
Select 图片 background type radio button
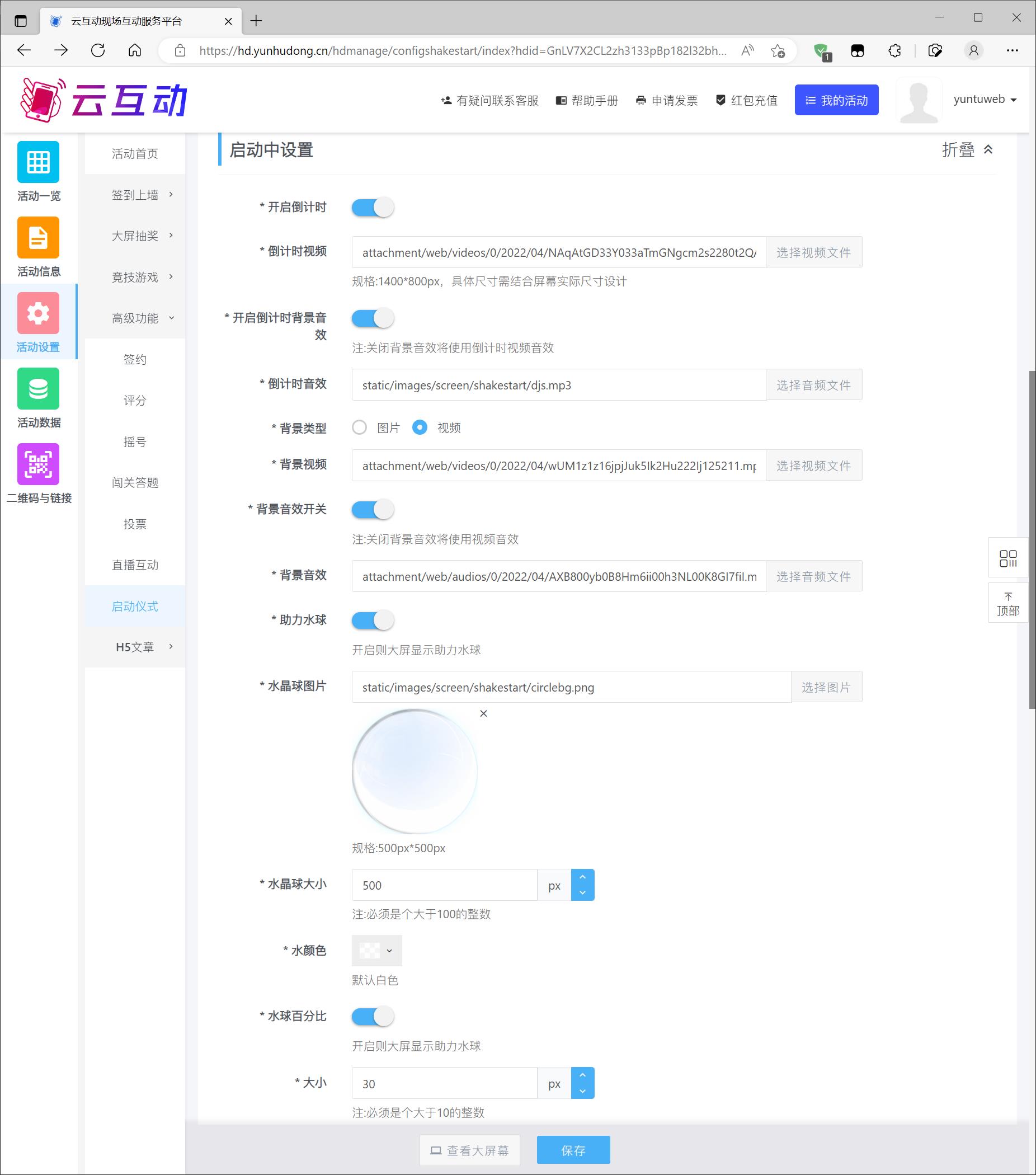tap(360, 427)
